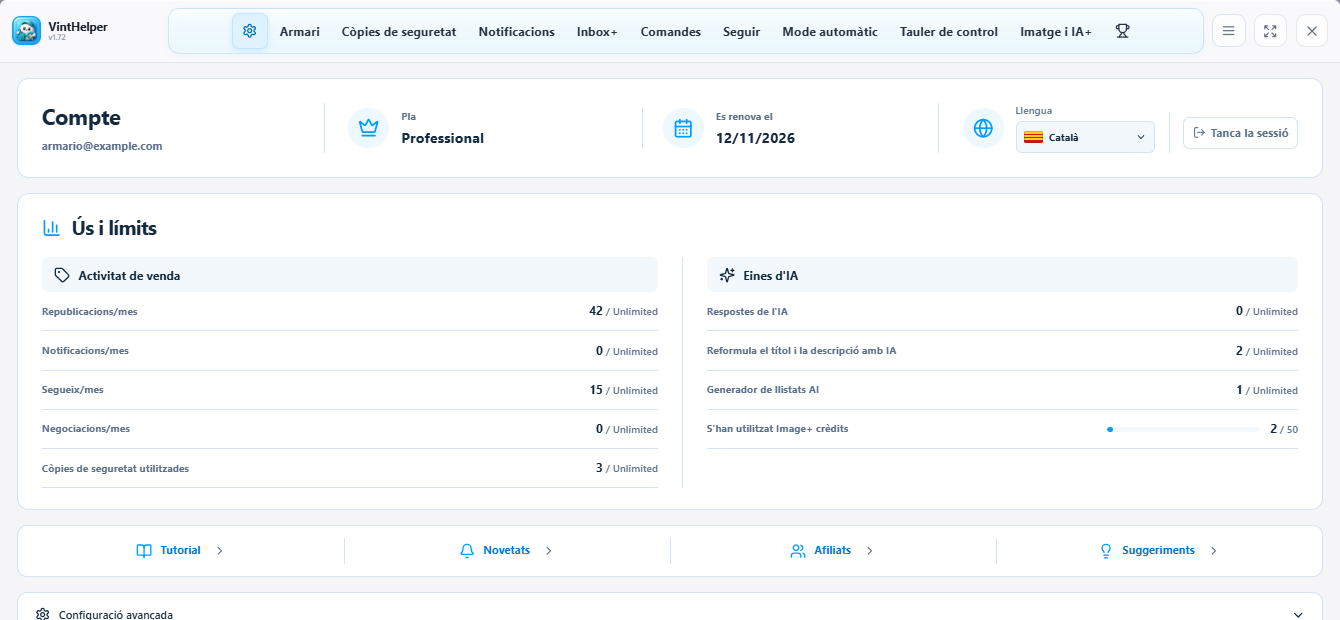This screenshot has width=1340, height=620.
Task: Switch to Mode automàtic tab
Action: tap(830, 32)
